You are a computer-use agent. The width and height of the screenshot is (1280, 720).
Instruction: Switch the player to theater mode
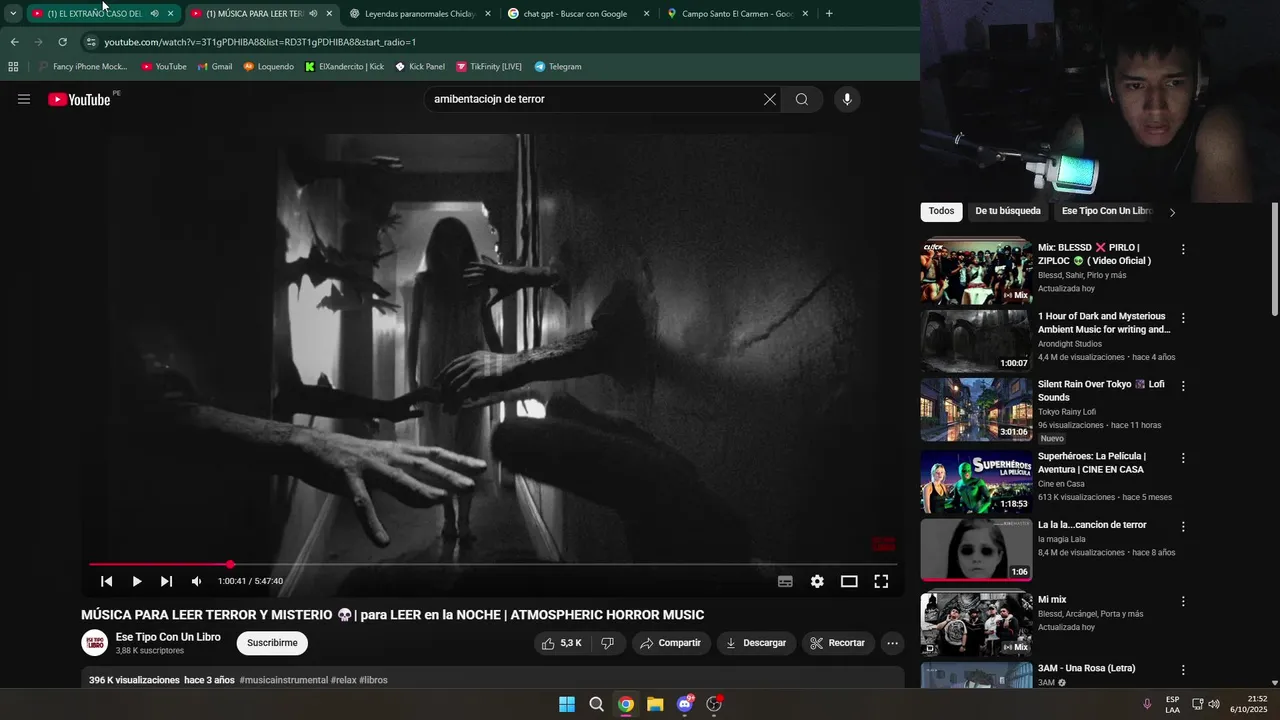(849, 581)
